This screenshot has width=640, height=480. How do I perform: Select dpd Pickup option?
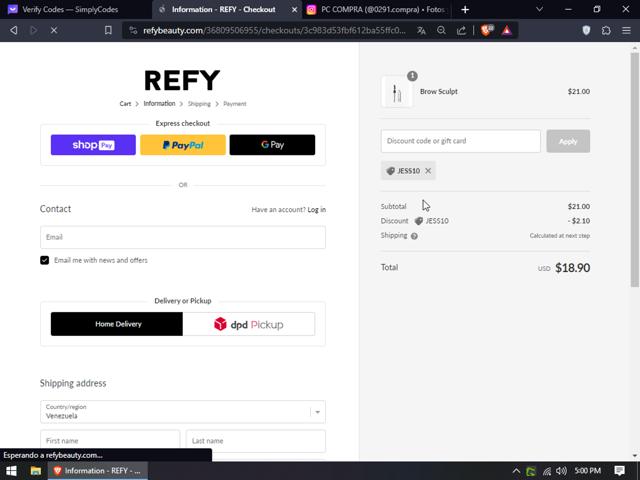coord(249,324)
